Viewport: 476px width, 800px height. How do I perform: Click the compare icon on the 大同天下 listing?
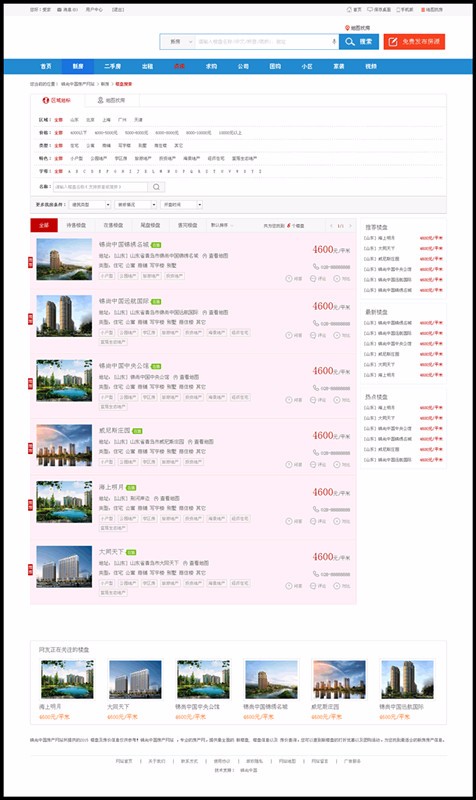pyautogui.click(x=337, y=586)
